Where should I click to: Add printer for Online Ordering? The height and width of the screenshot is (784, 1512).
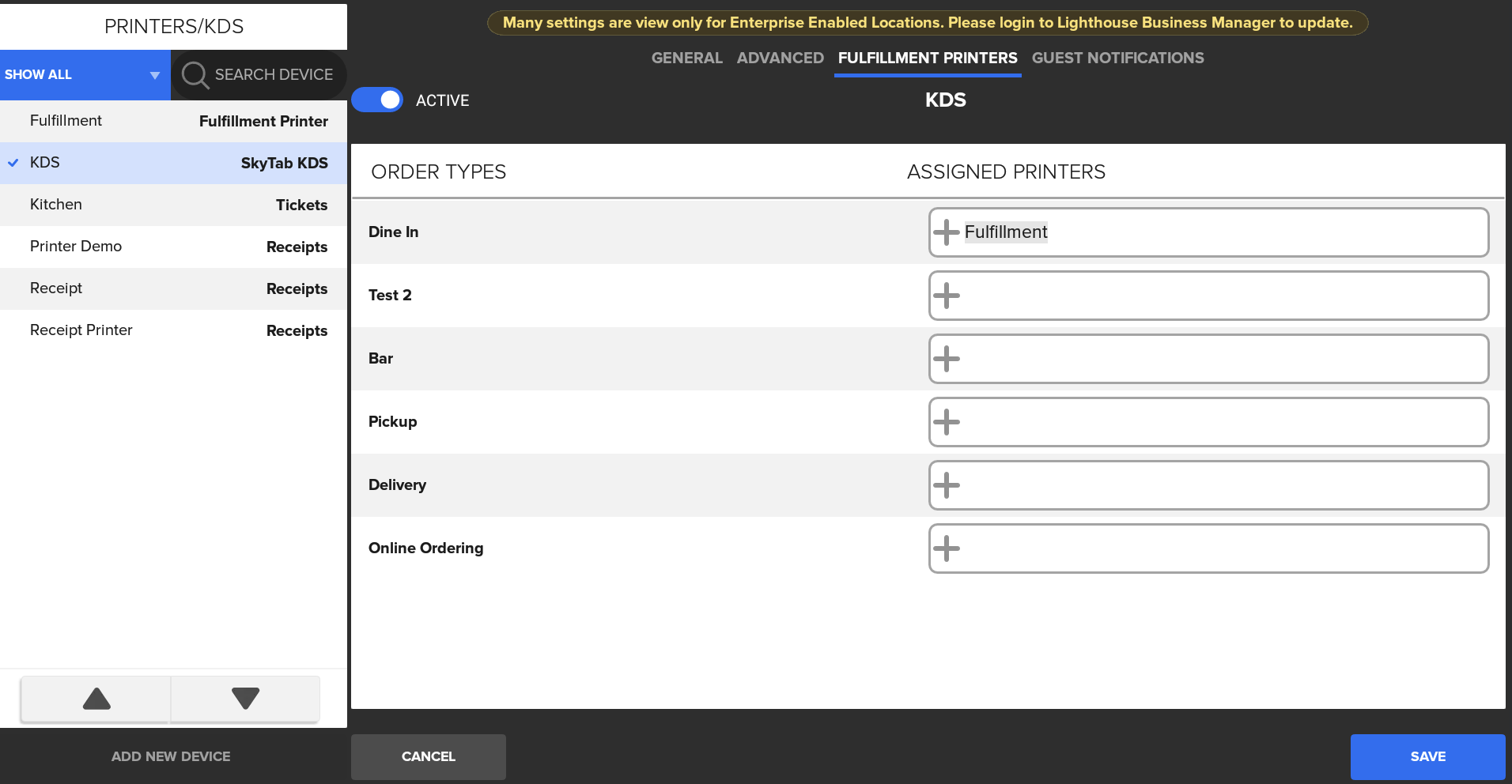click(x=946, y=548)
